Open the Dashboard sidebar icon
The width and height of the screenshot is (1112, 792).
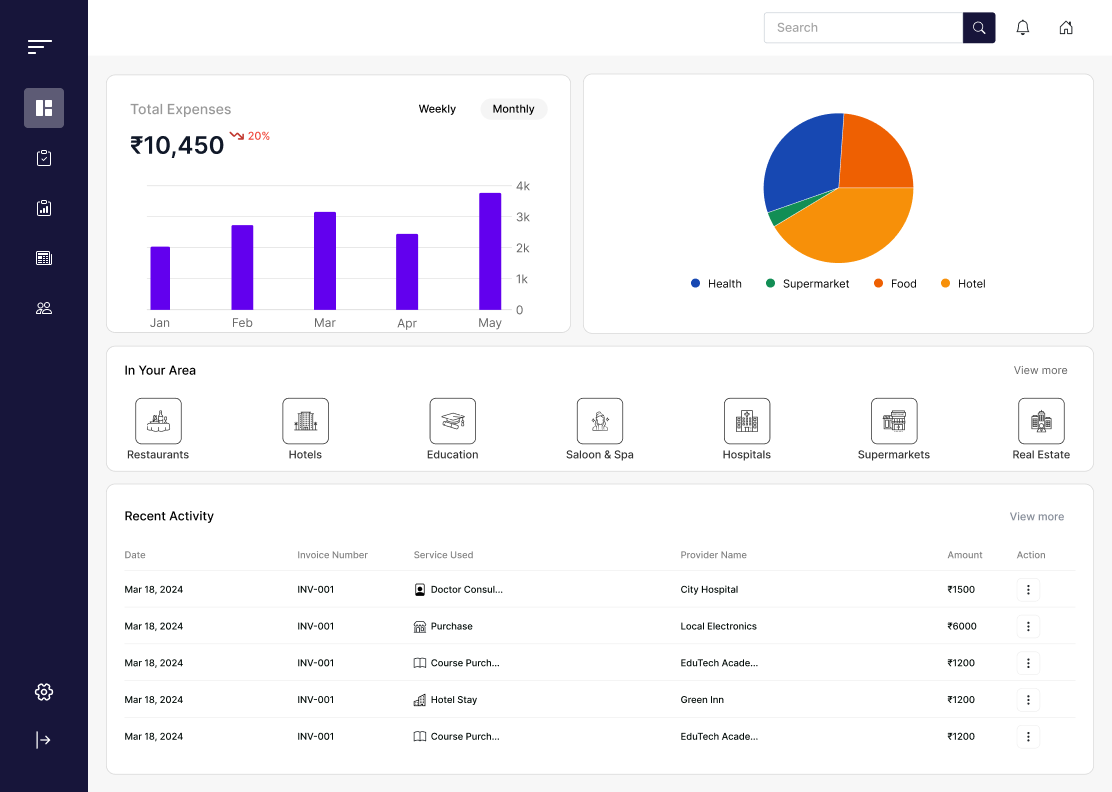pos(43,107)
